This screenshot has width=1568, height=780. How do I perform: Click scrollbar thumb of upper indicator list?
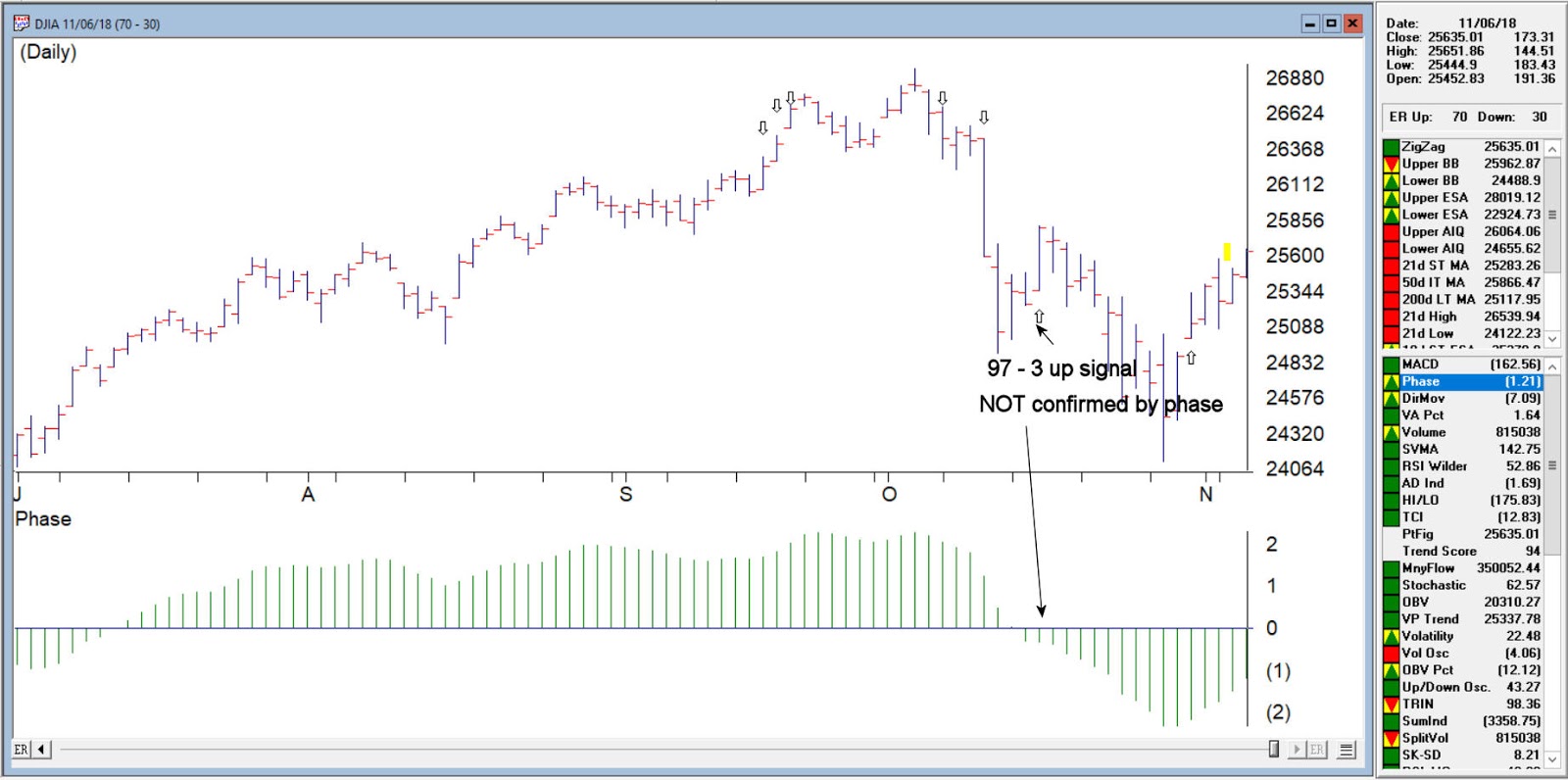pos(1552,215)
